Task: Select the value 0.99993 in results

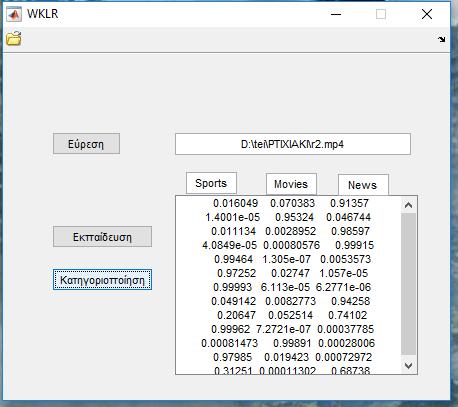Action: click(232, 287)
